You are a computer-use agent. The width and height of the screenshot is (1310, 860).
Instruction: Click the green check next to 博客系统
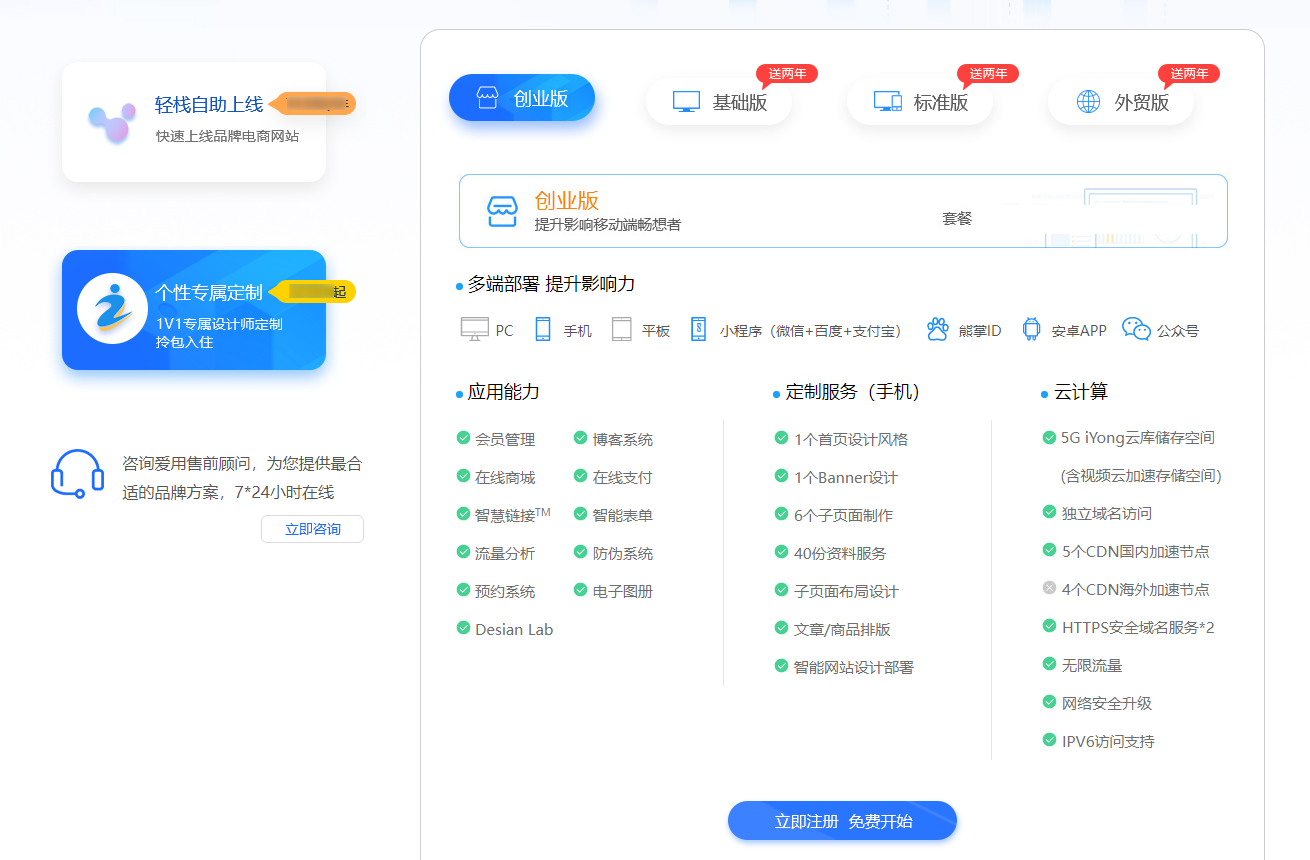tap(580, 438)
